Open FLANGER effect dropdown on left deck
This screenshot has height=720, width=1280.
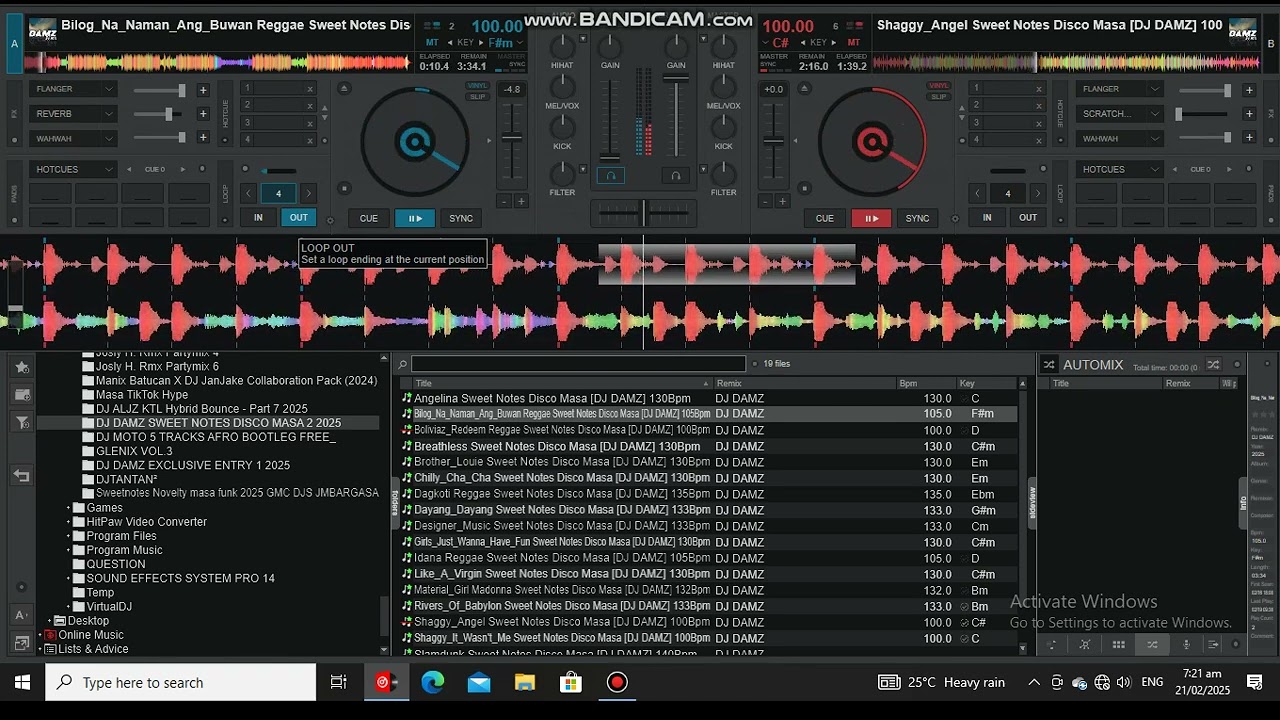pyautogui.click(x=73, y=89)
